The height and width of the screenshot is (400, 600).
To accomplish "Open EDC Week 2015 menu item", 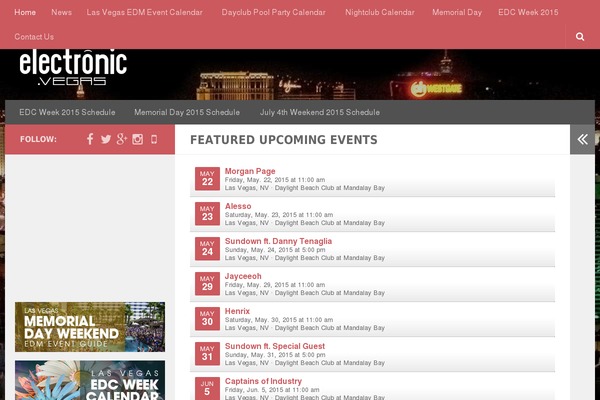I will coord(528,12).
